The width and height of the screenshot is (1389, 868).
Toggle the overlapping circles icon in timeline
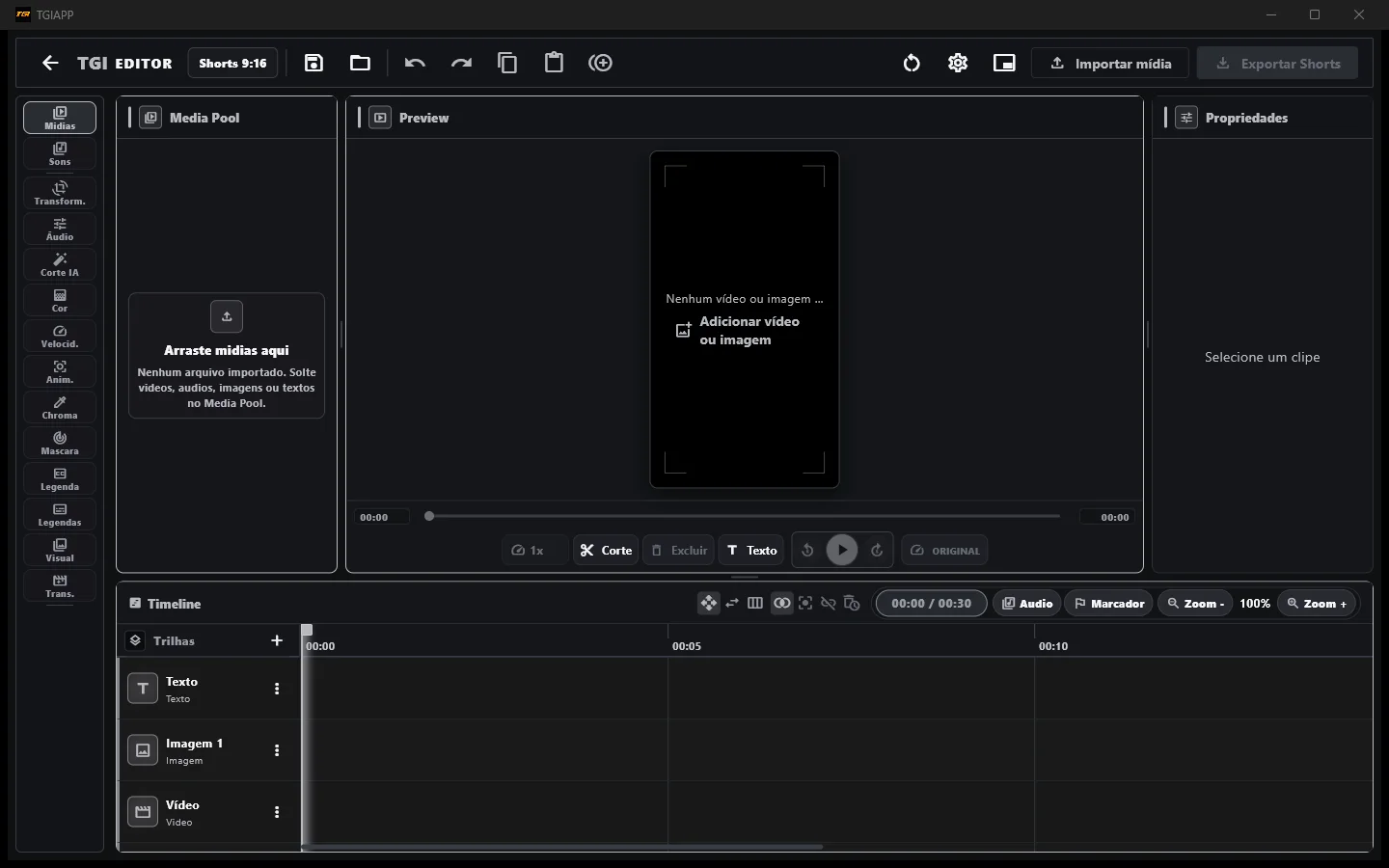point(782,603)
